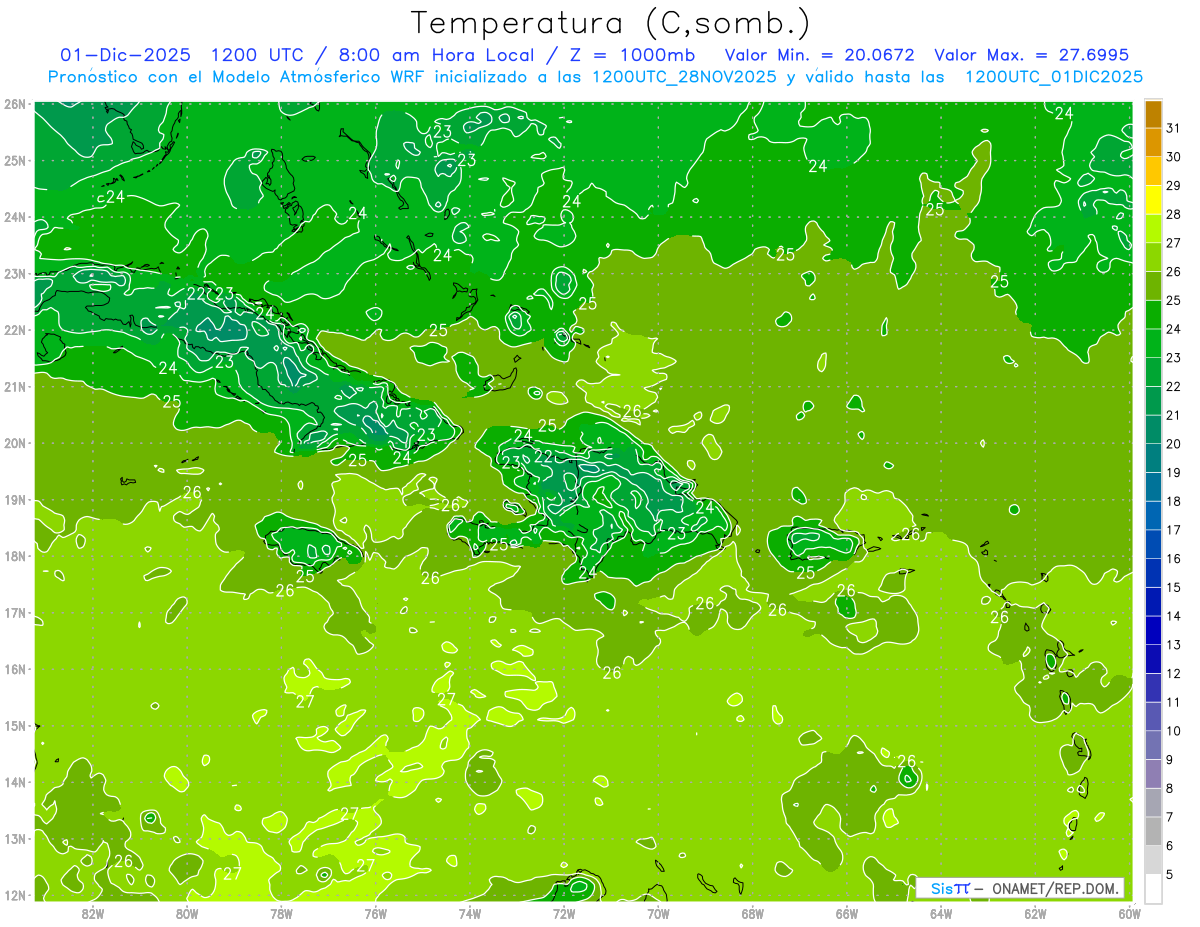Click the 23N latitude axis label
This screenshot has height=927, width=1200.
click(x=16, y=273)
